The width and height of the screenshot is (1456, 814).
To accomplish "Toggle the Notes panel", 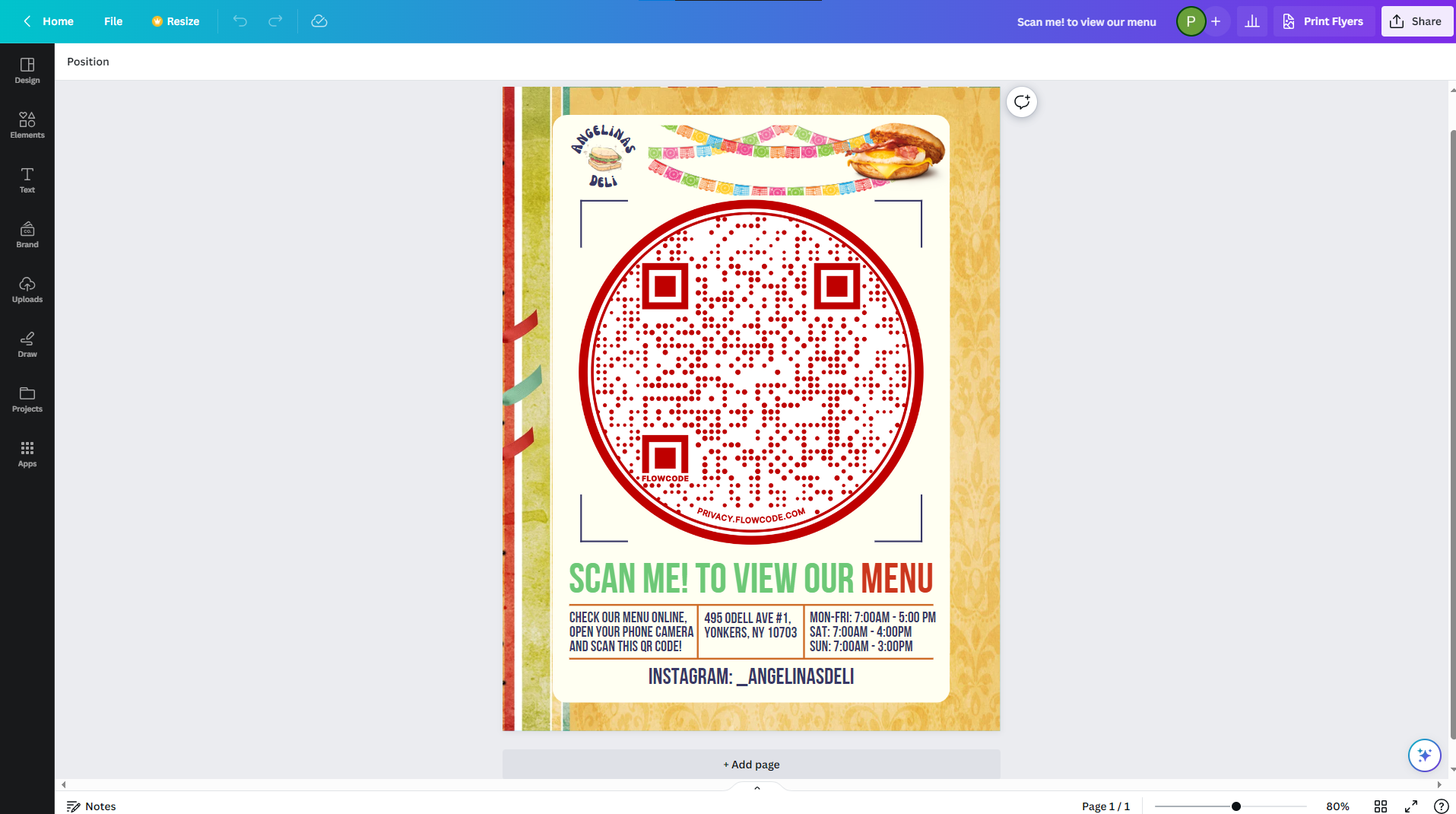I will click(91, 806).
